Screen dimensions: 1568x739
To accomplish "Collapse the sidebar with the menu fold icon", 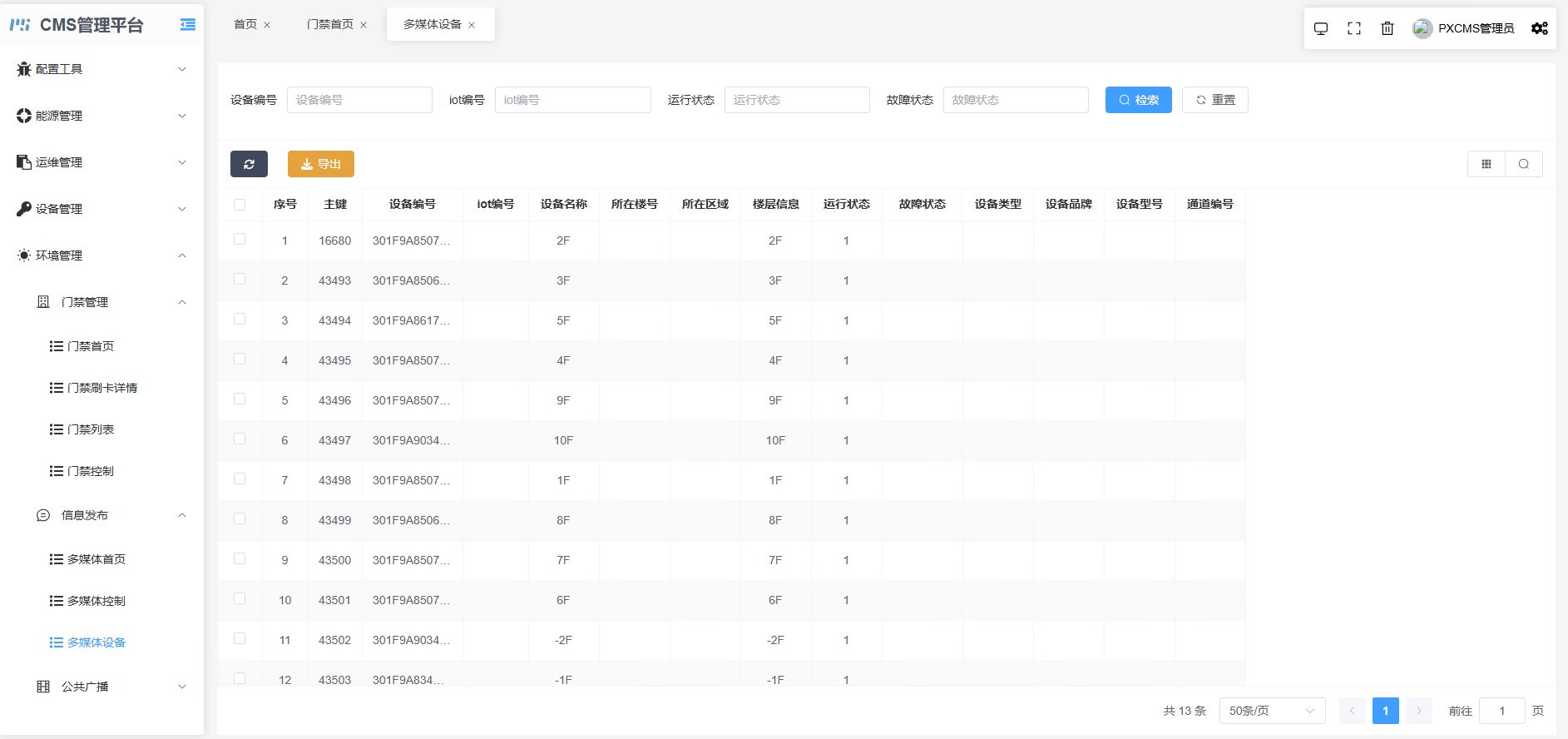I will pyautogui.click(x=188, y=25).
